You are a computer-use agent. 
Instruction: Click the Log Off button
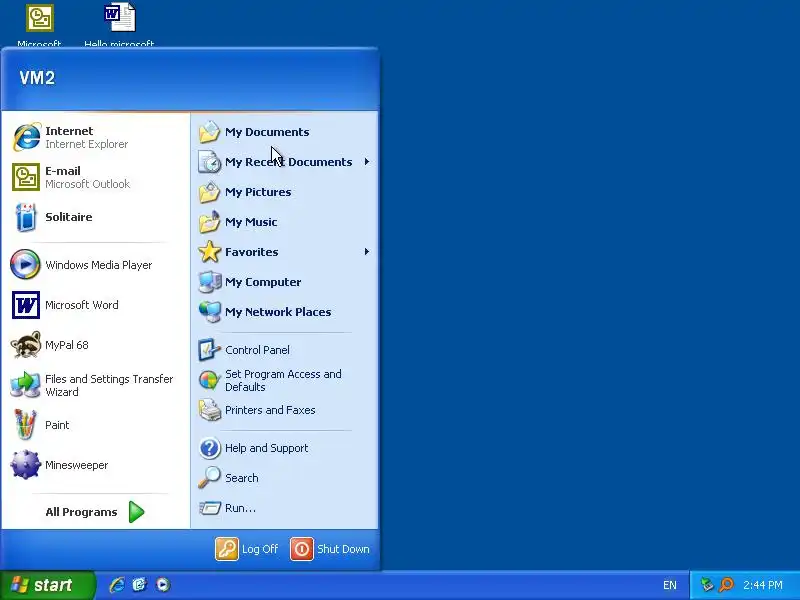pos(247,549)
